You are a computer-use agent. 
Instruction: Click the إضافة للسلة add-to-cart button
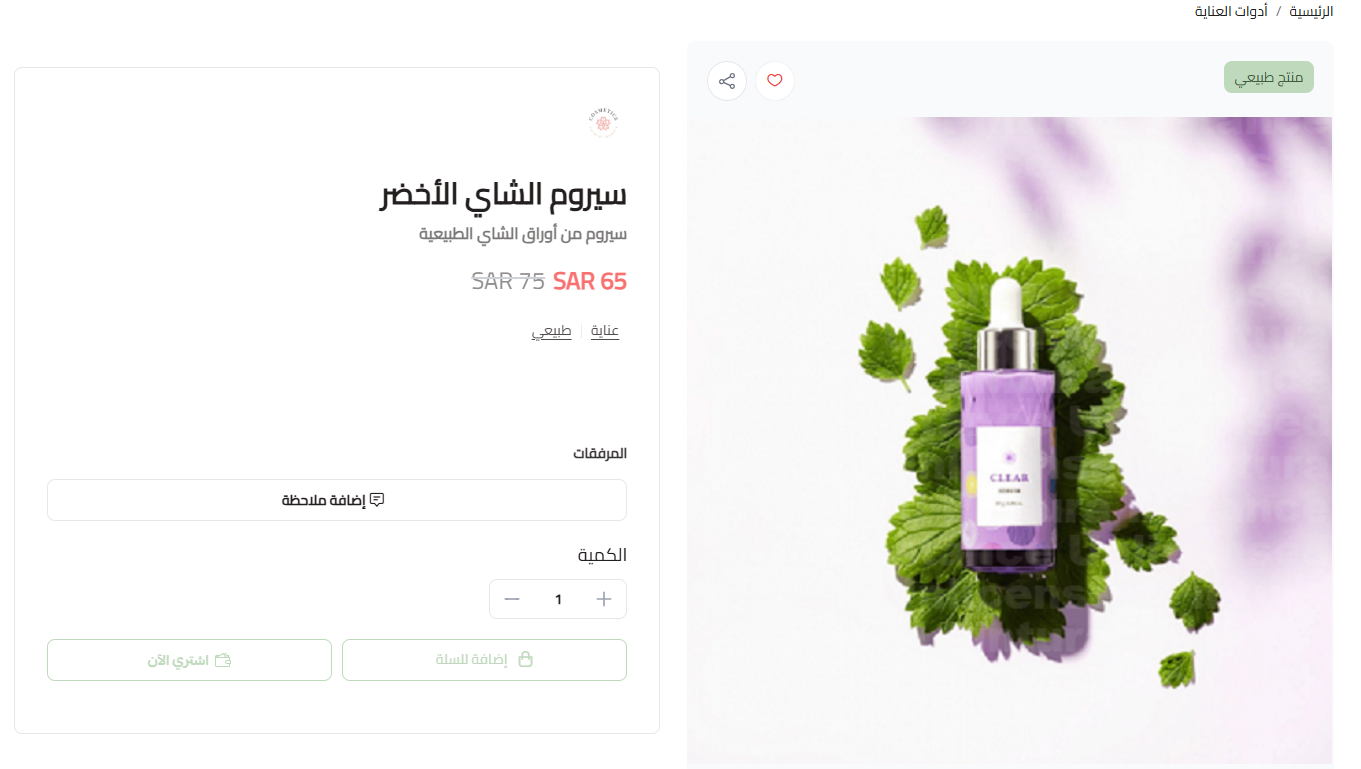point(484,660)
